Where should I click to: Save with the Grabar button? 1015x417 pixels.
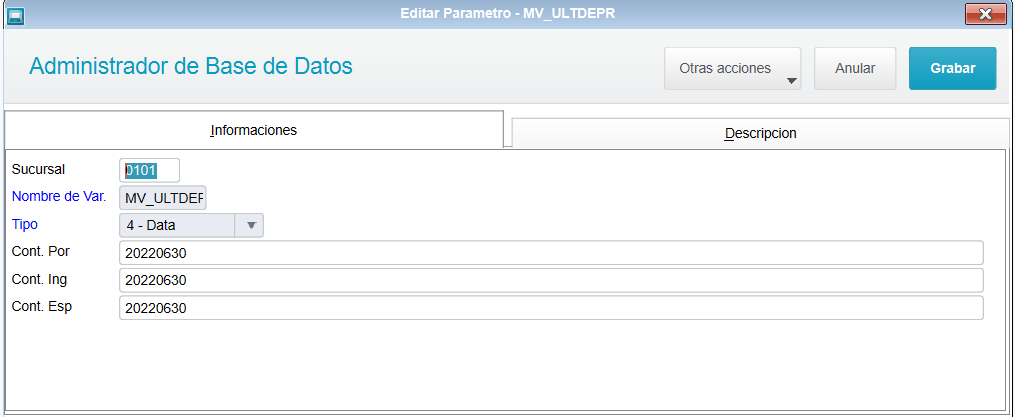[x=952, y=68]
